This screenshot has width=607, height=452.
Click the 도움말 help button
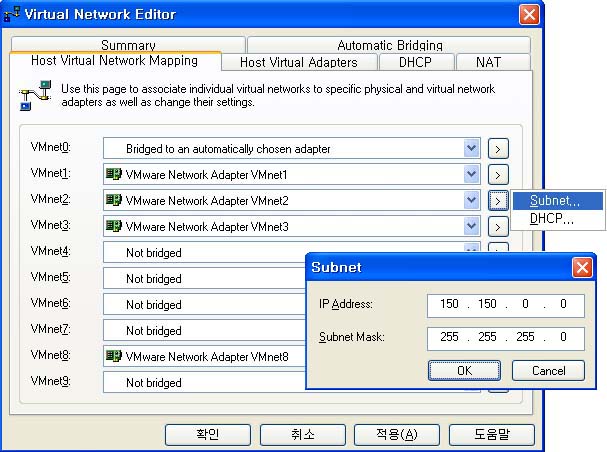click(x=492, y=435)
